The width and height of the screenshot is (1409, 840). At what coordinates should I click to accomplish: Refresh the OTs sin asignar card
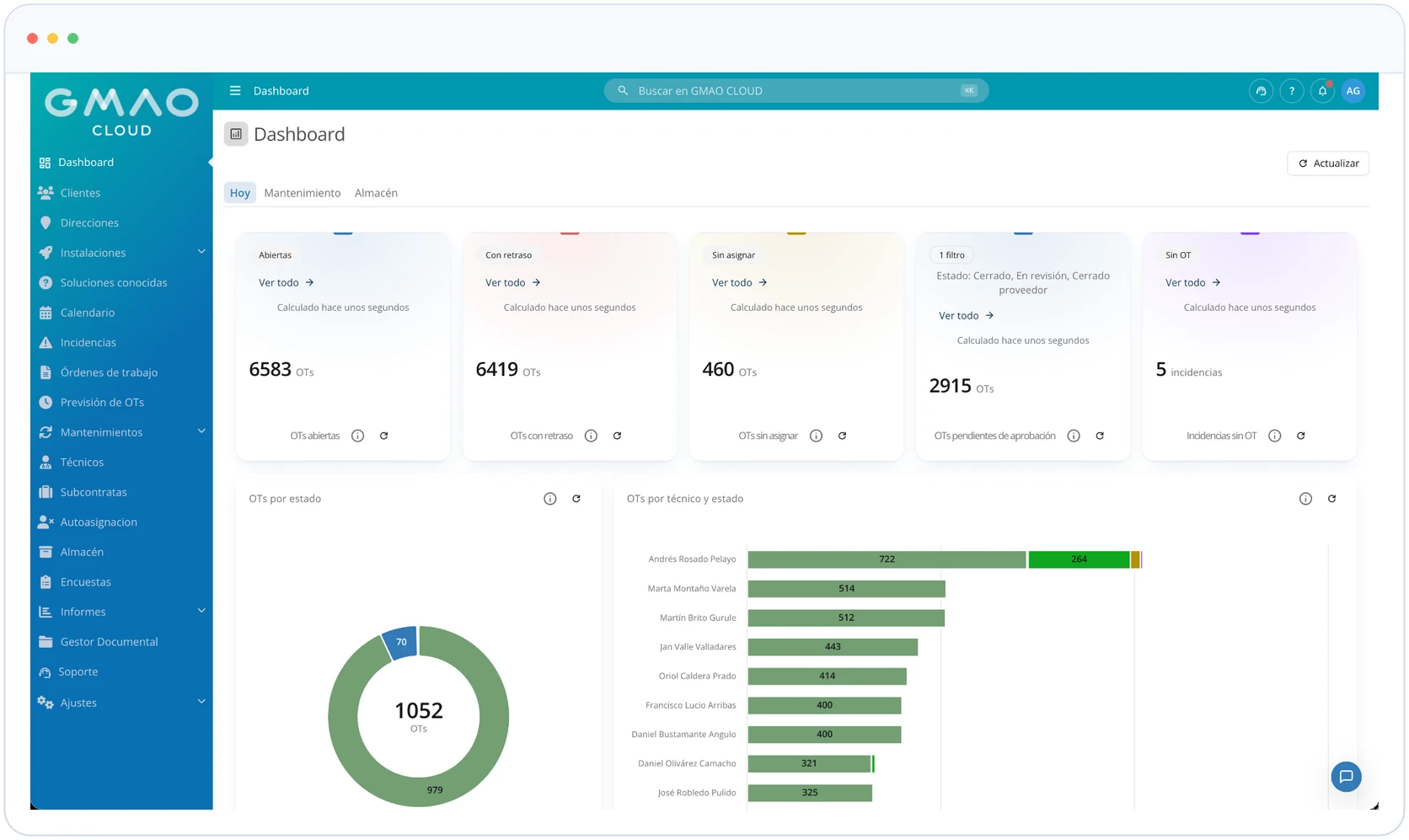842,436
